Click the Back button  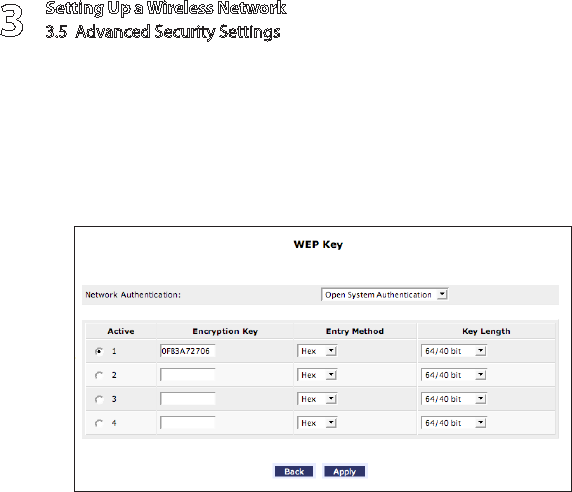pyautogui.click(x=294, y=472)
